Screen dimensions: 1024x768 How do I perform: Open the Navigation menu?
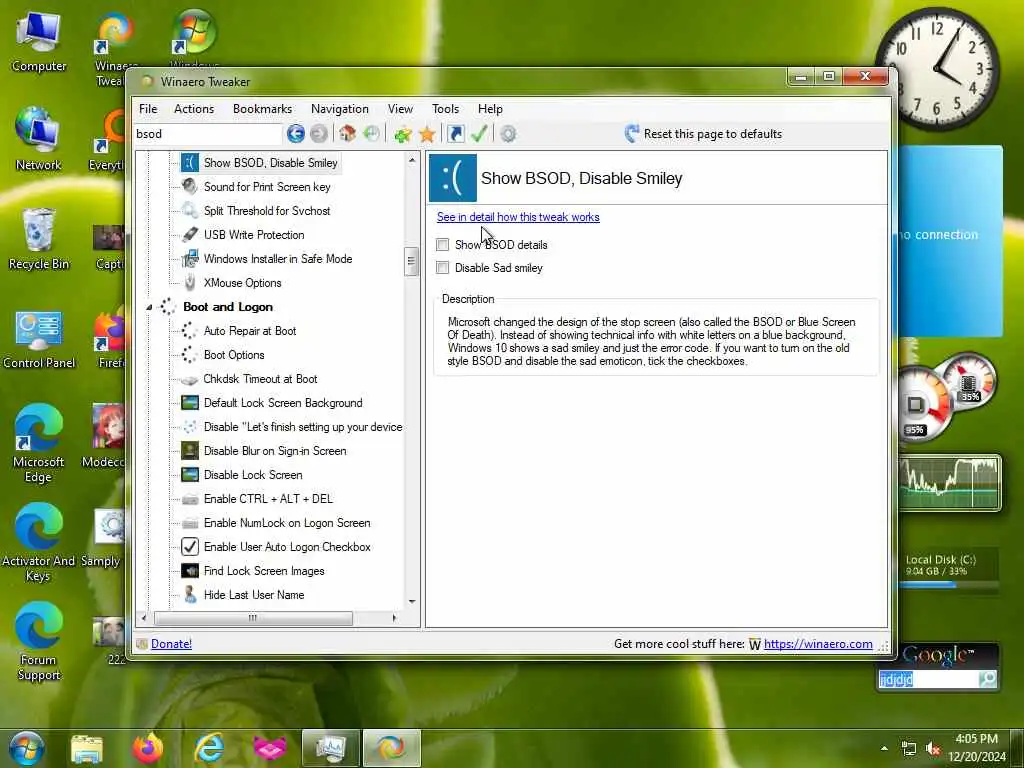click(x=340, y=109)
